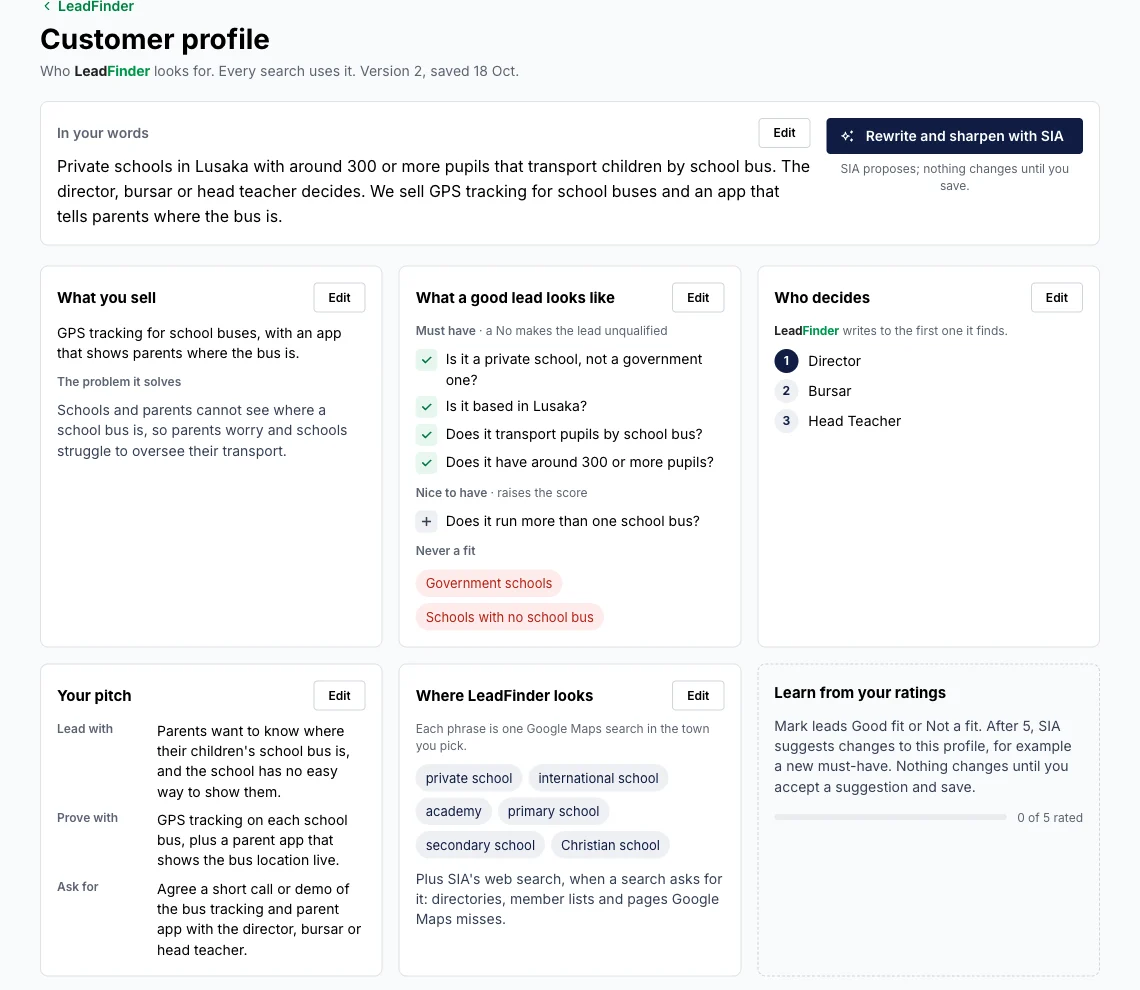Click the Nice to have label
The width and height of the screenshot is (1140, 990).
point(451,493)
